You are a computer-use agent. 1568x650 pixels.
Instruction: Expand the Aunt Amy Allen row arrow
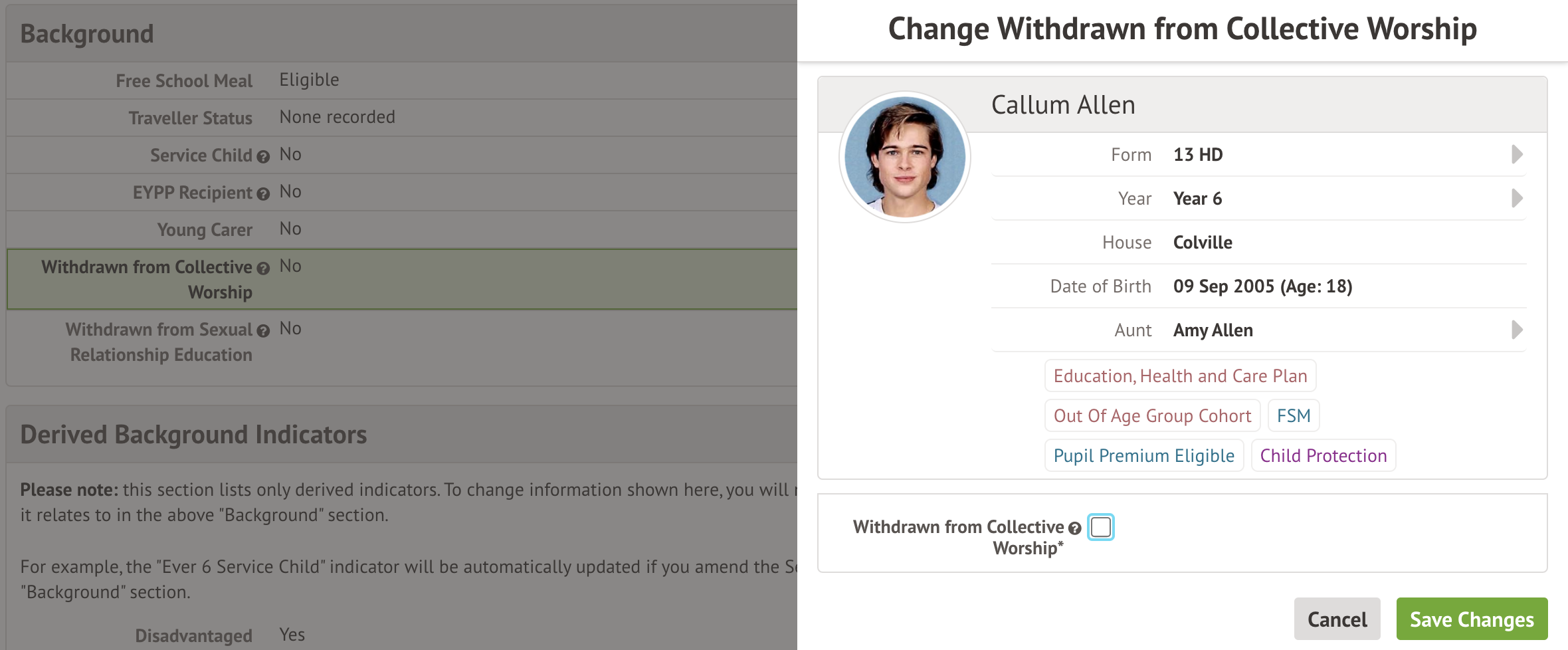coord(1517,330)
